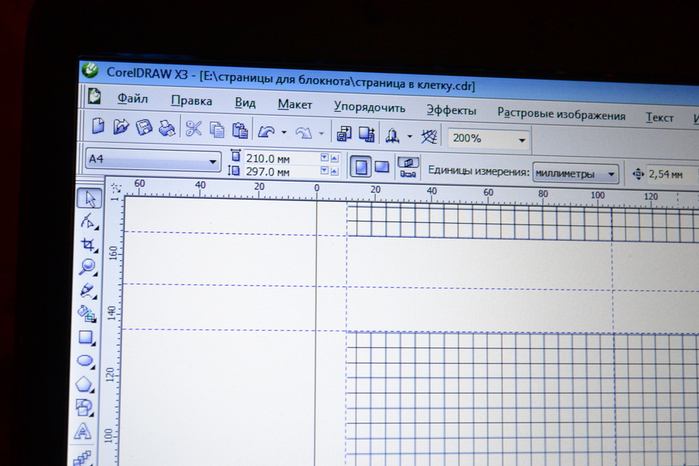
Task: Print the document using the Print icon
Action: (x=167, y=128)
